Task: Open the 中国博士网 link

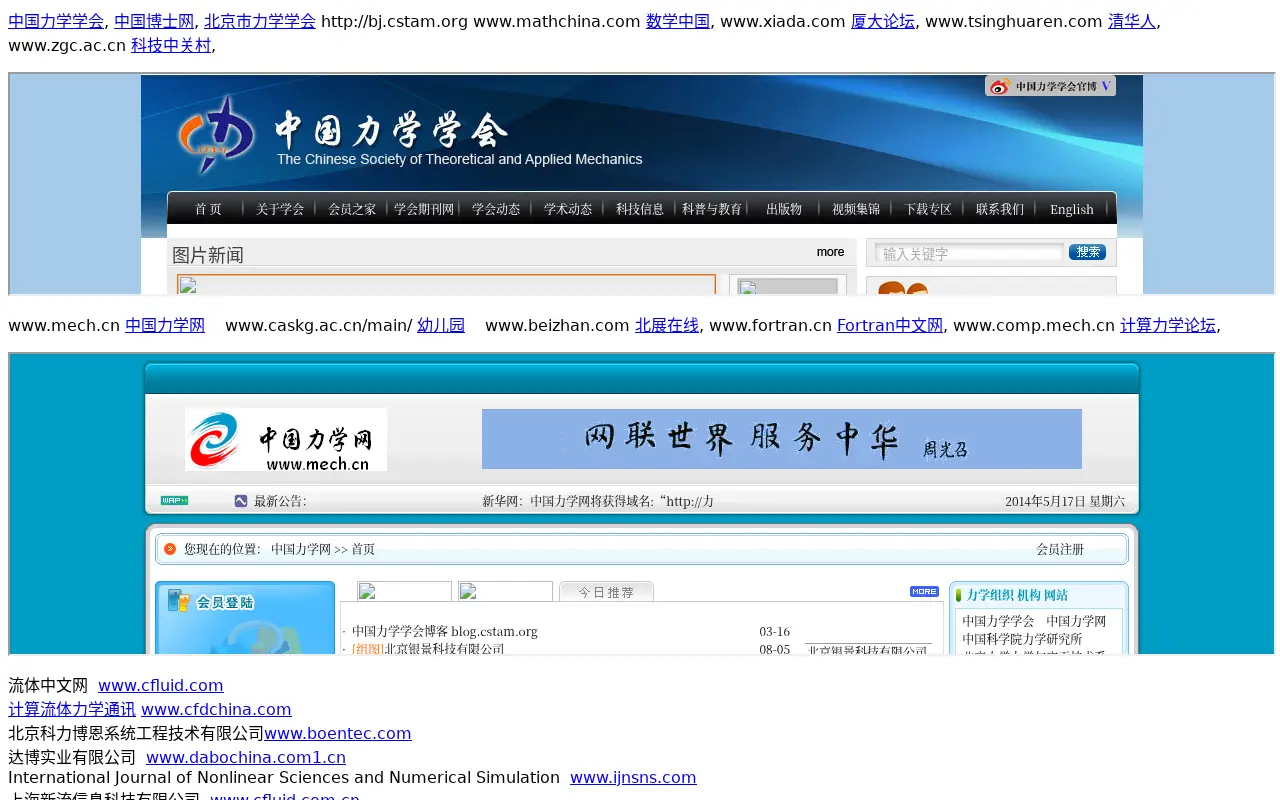Action: click(x=155, y=21)
